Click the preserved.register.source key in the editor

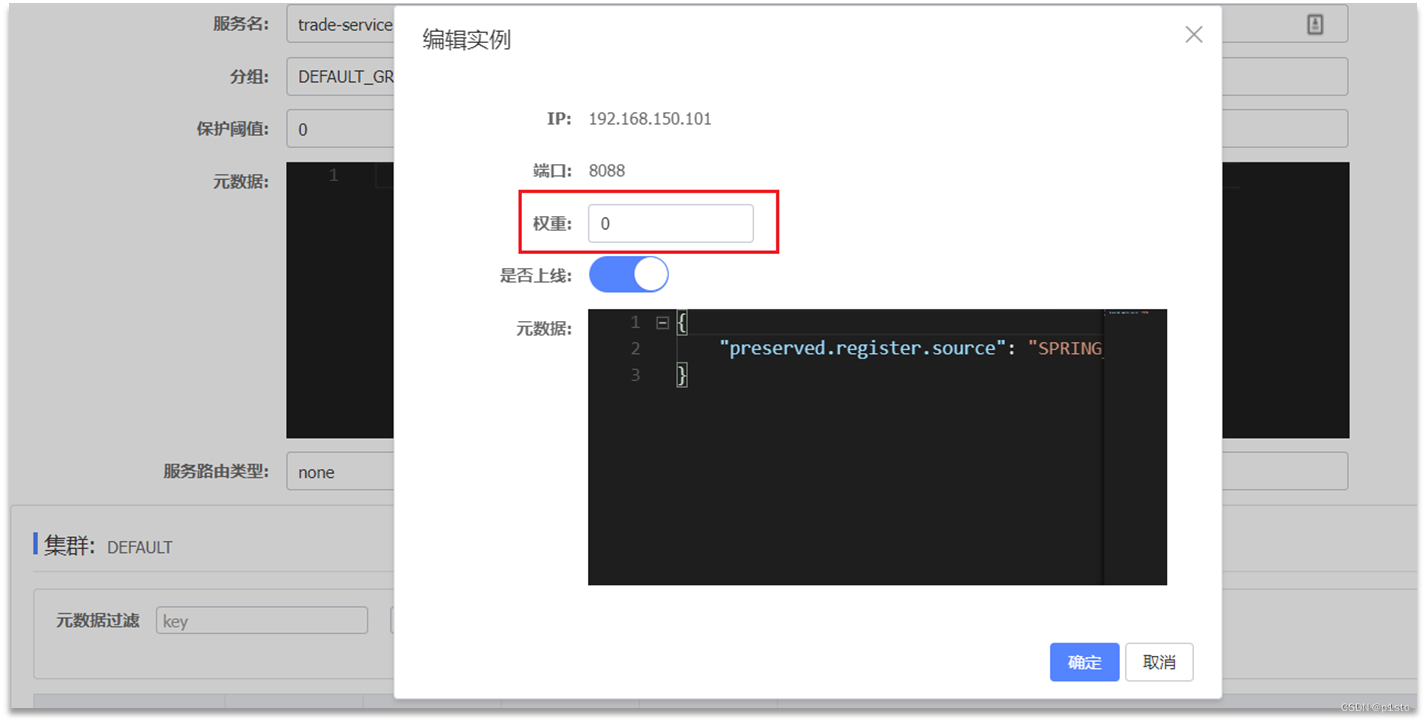click(x=863, y=348)
